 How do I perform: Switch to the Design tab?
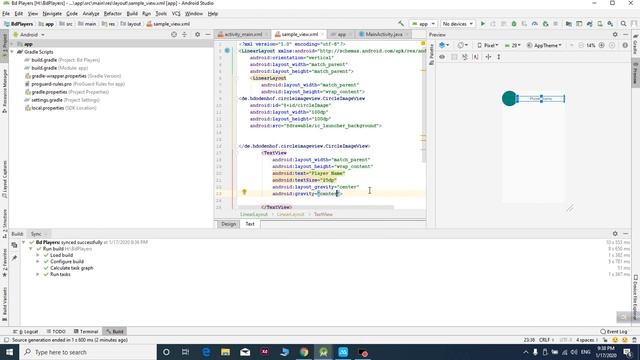coord(229,224)
